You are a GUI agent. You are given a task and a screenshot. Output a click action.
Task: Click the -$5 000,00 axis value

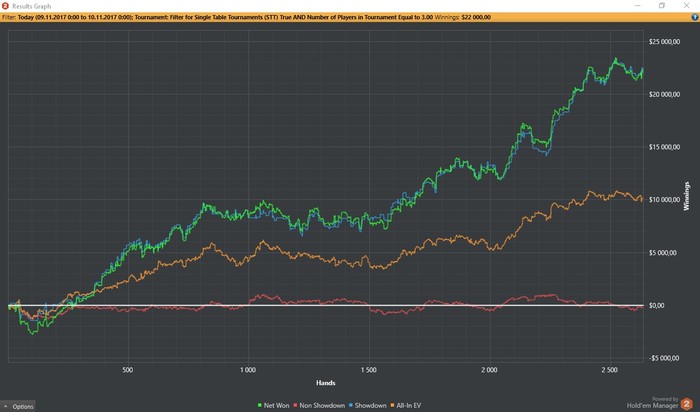pyautogui.click(x=664, y=358)
